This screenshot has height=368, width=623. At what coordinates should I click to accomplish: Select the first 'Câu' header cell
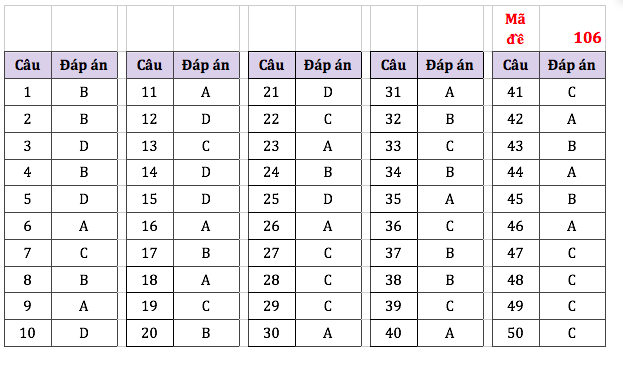point(28,65)
